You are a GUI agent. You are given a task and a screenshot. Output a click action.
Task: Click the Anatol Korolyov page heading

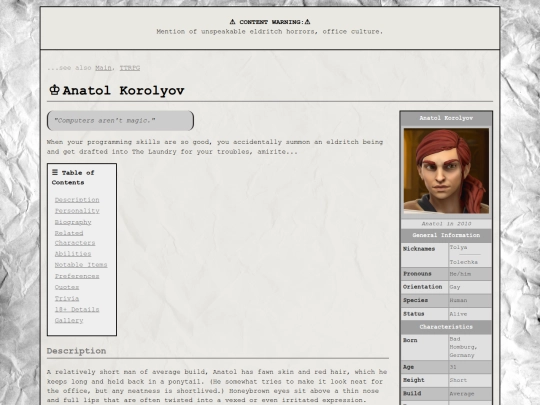(x=123, y=91)
